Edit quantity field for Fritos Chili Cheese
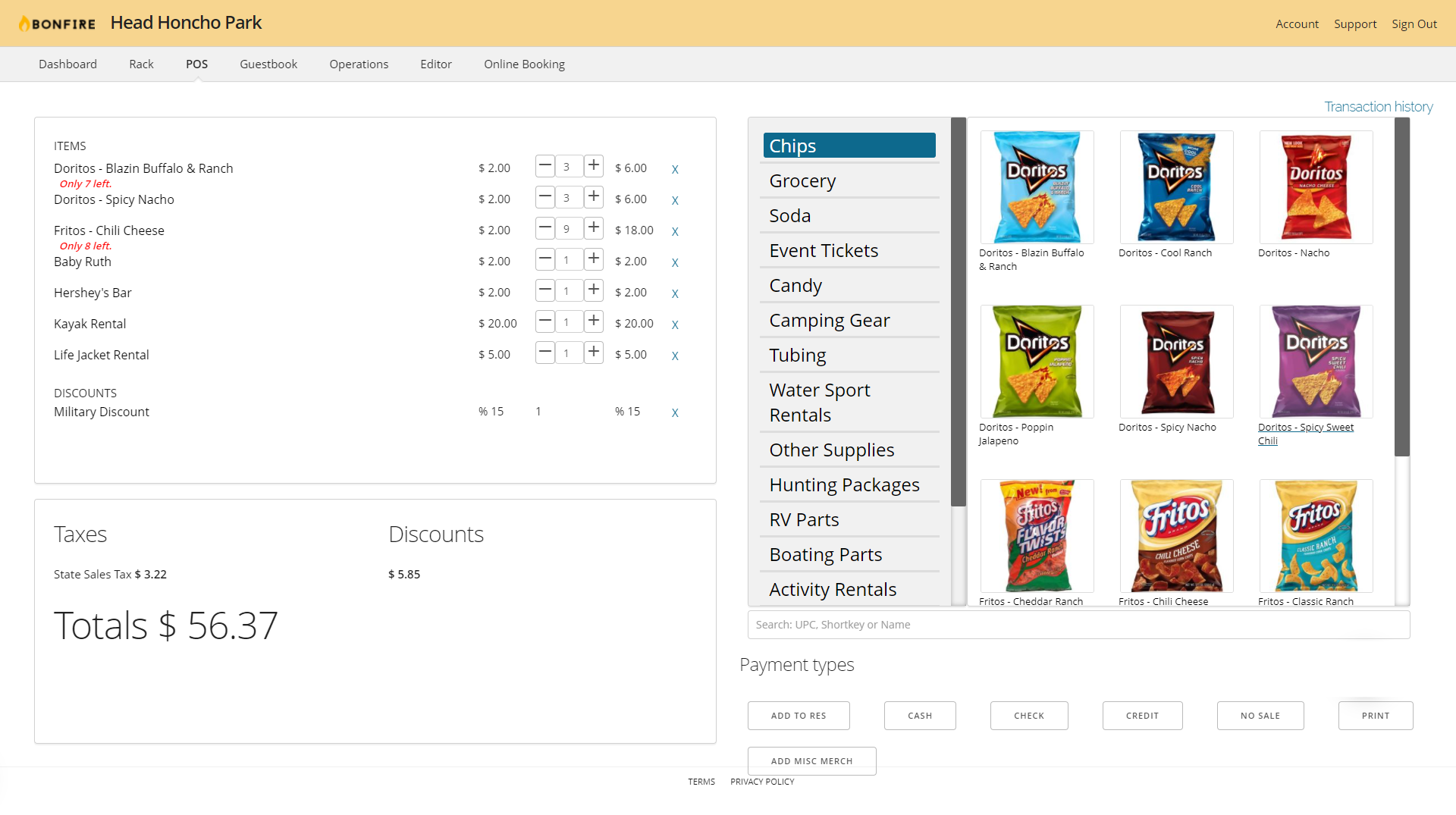Viewport: 1456px width, 815px height. pyautogui.click(x=569, y=228)
